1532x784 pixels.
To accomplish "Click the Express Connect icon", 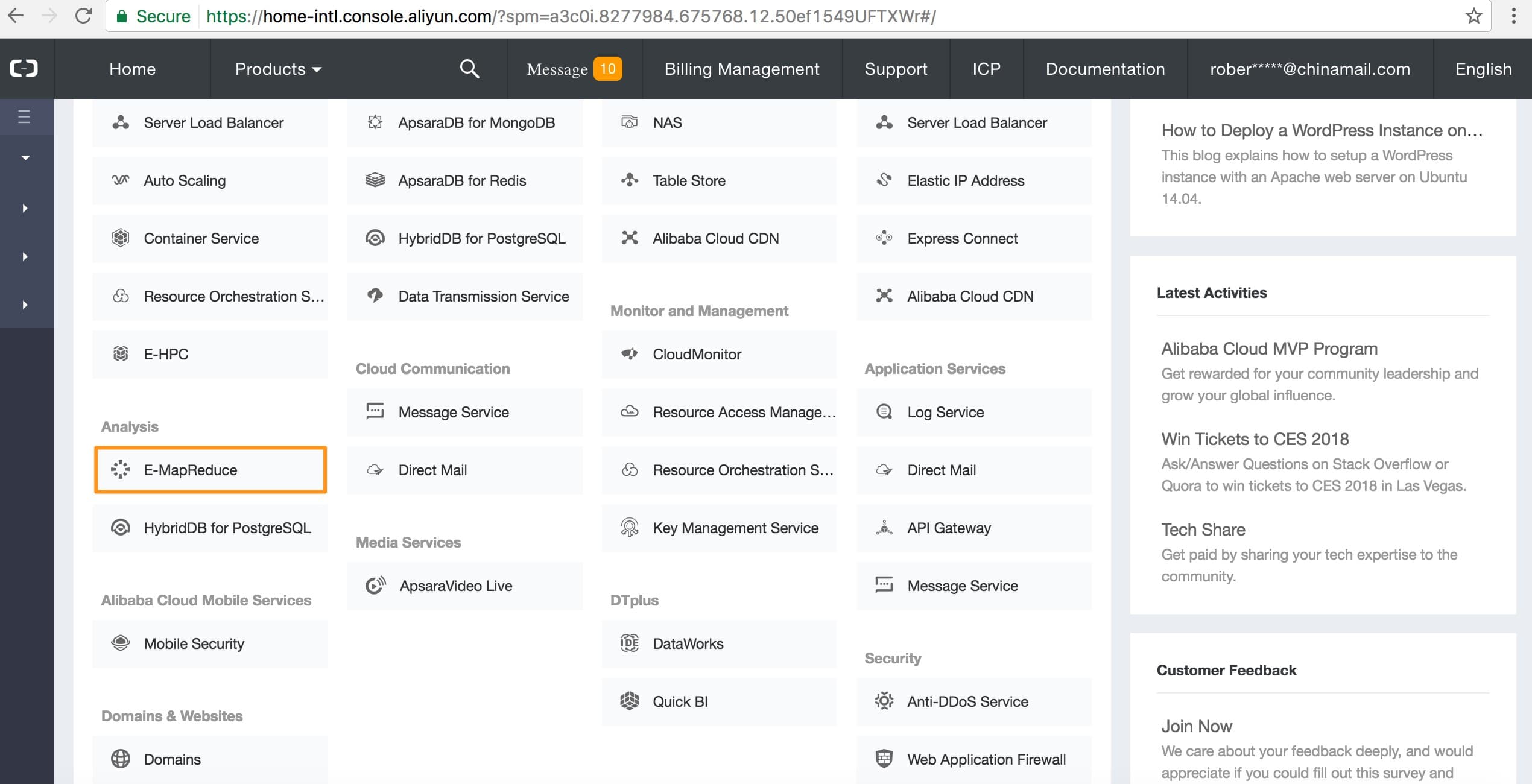I will 884,238.
